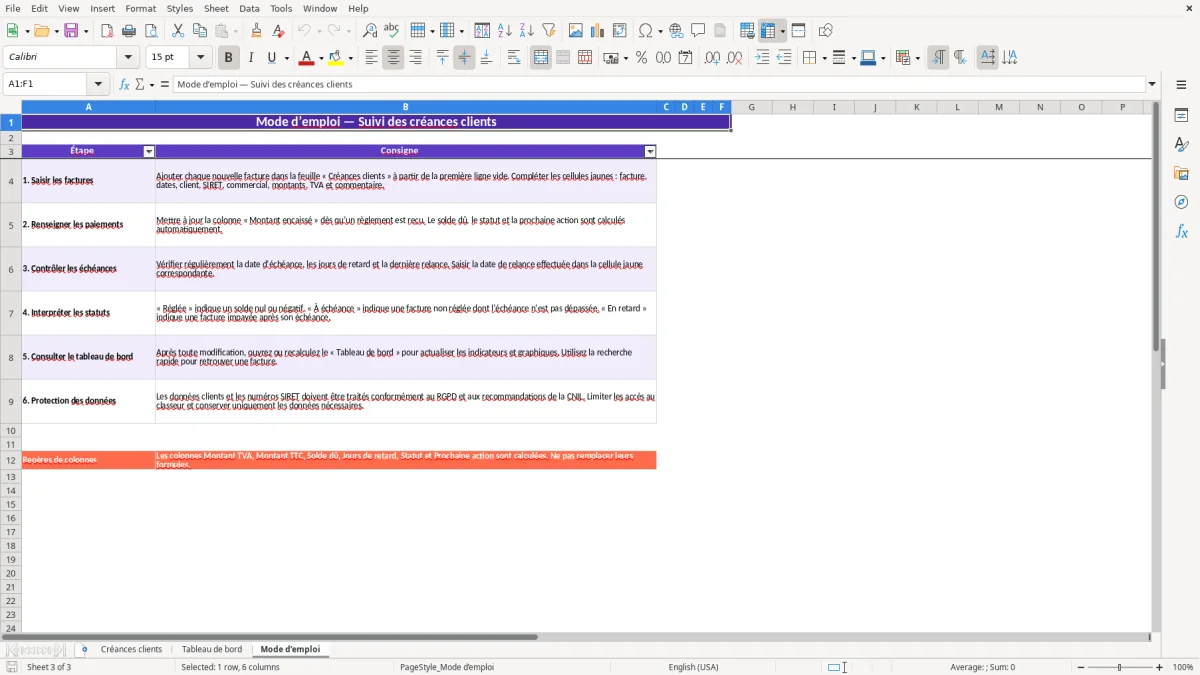Sort descending Z to A
Image resolution: width=1200 pixels, height=675 pixels.
pos(527,31)
